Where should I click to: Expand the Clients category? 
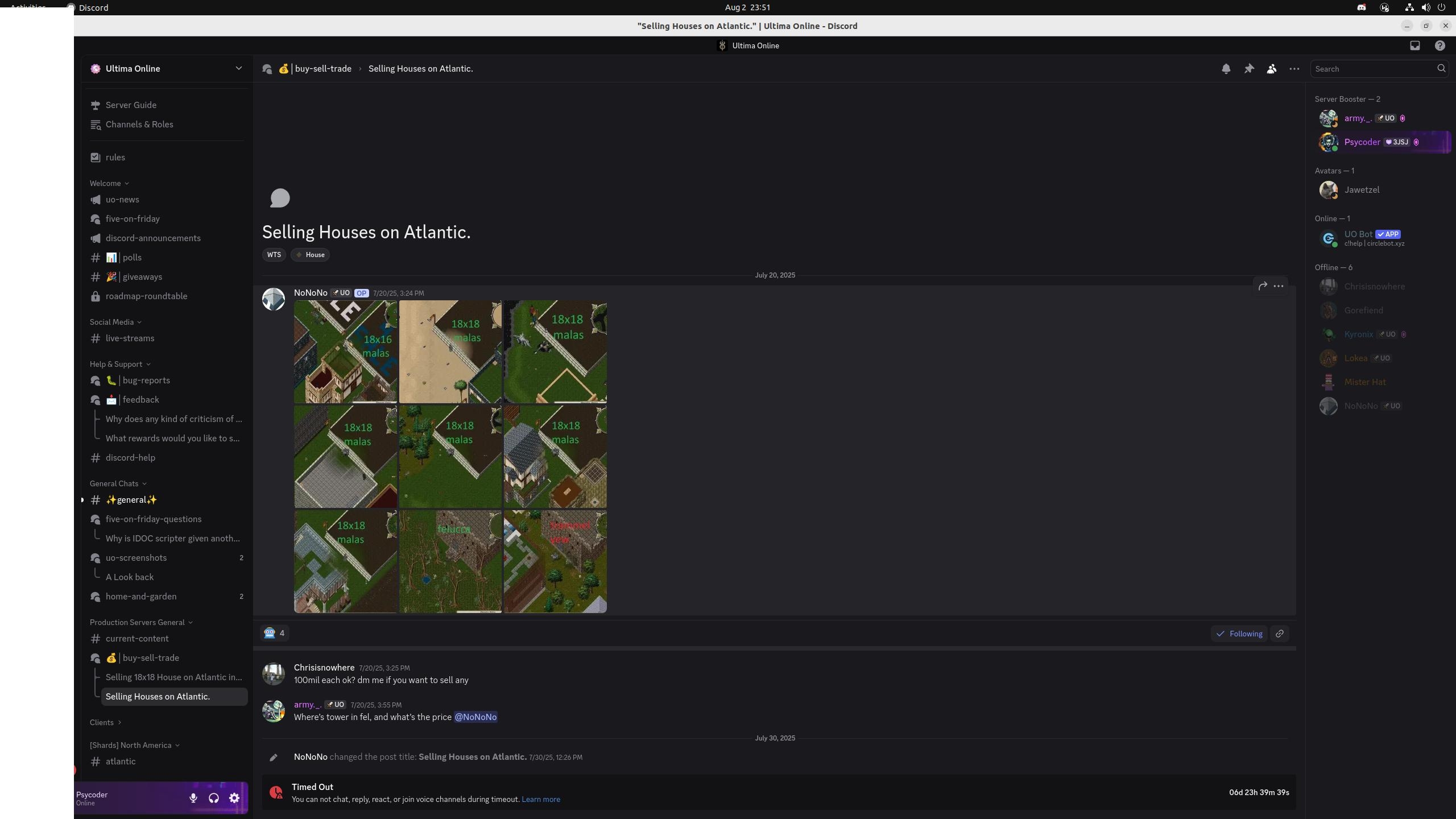(105, 722)
